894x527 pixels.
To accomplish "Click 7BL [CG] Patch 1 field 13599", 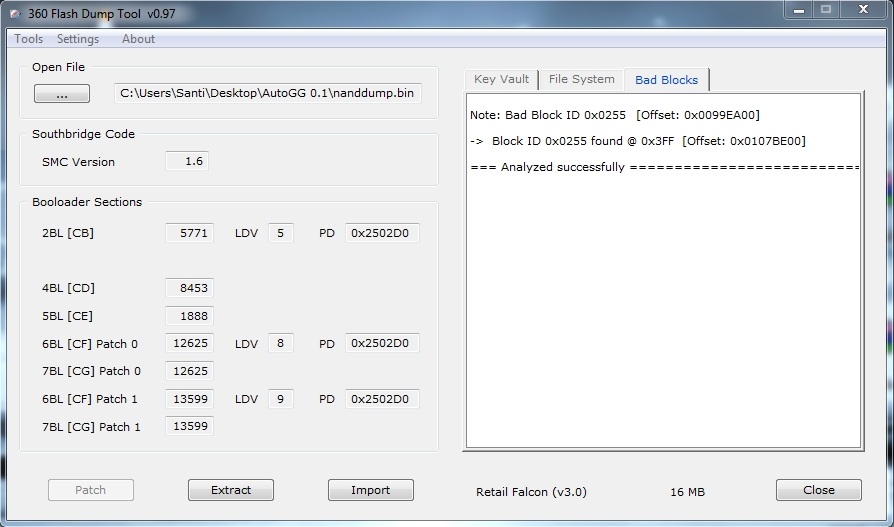I will point(189,426).
